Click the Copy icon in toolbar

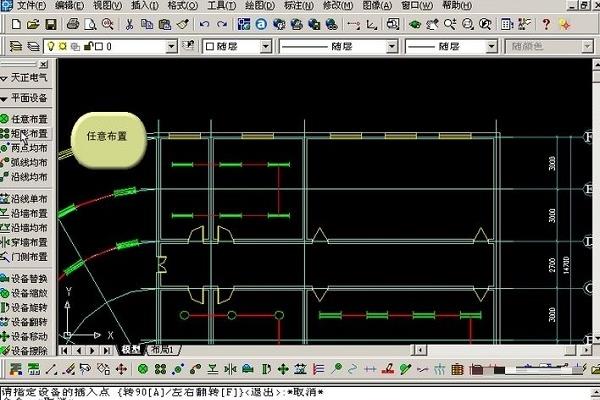[147, 24]
